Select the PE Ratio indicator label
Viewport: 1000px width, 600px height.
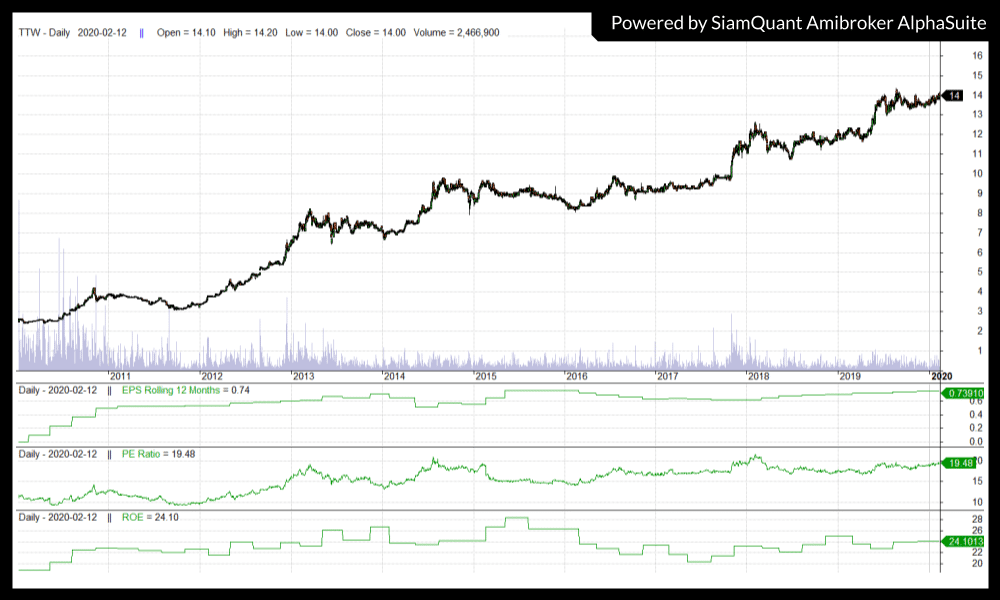tap(144, 453)
